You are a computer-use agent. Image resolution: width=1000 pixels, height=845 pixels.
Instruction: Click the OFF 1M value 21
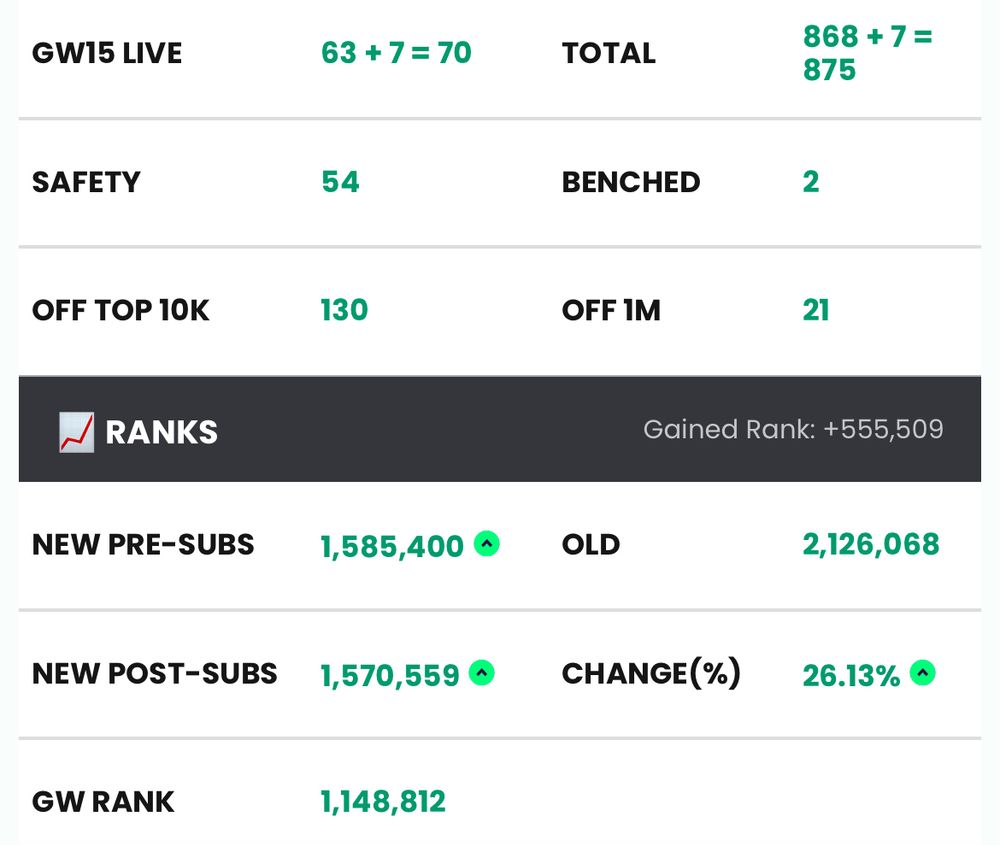tap(816, 310)
